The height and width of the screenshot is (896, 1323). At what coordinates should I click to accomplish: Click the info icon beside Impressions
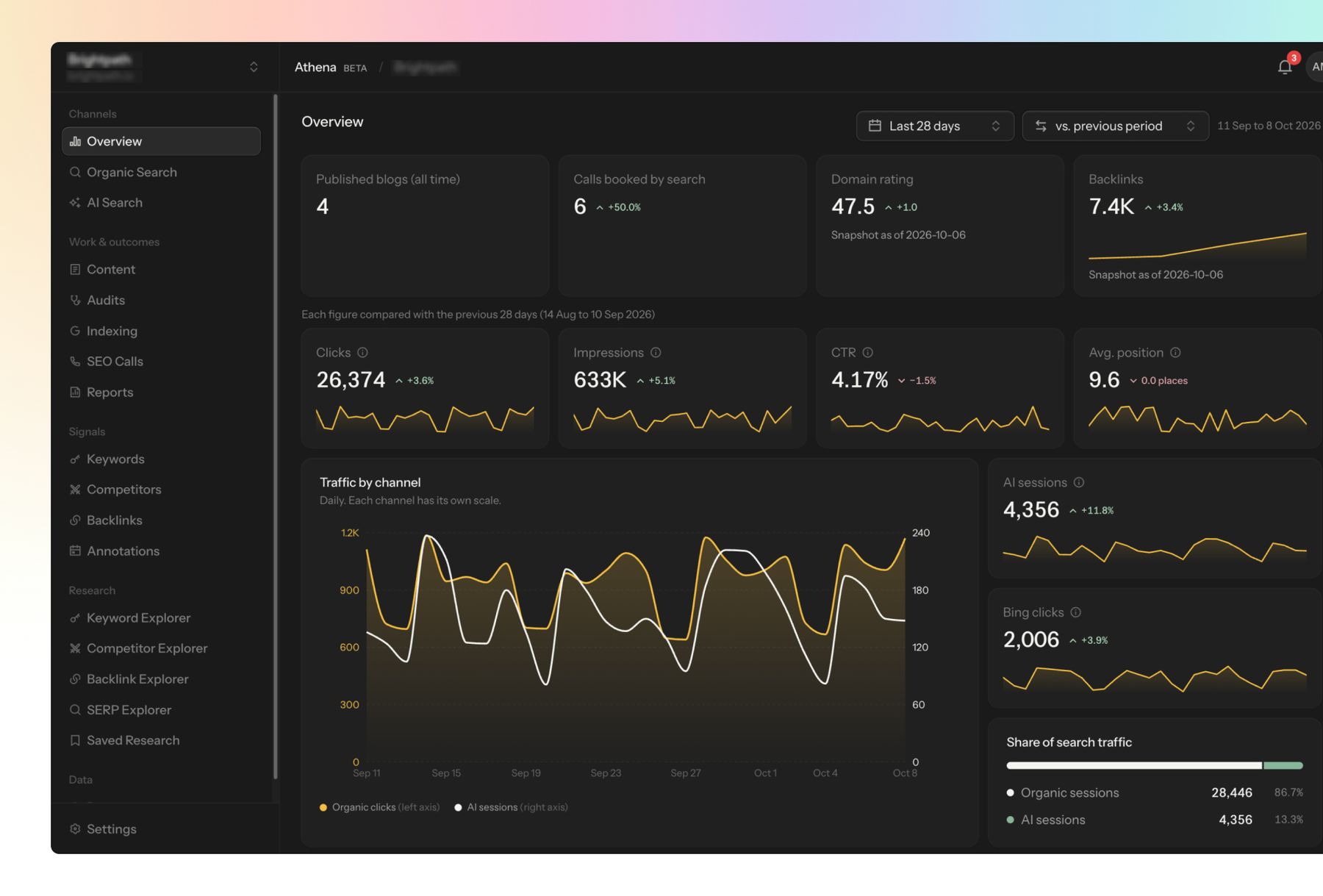(x=656, y=352)
